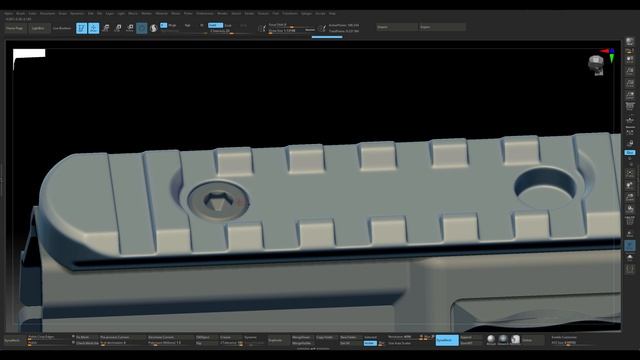Click the MergeDown button
This screenshot has height=360, width=640.
coord(301,338)
